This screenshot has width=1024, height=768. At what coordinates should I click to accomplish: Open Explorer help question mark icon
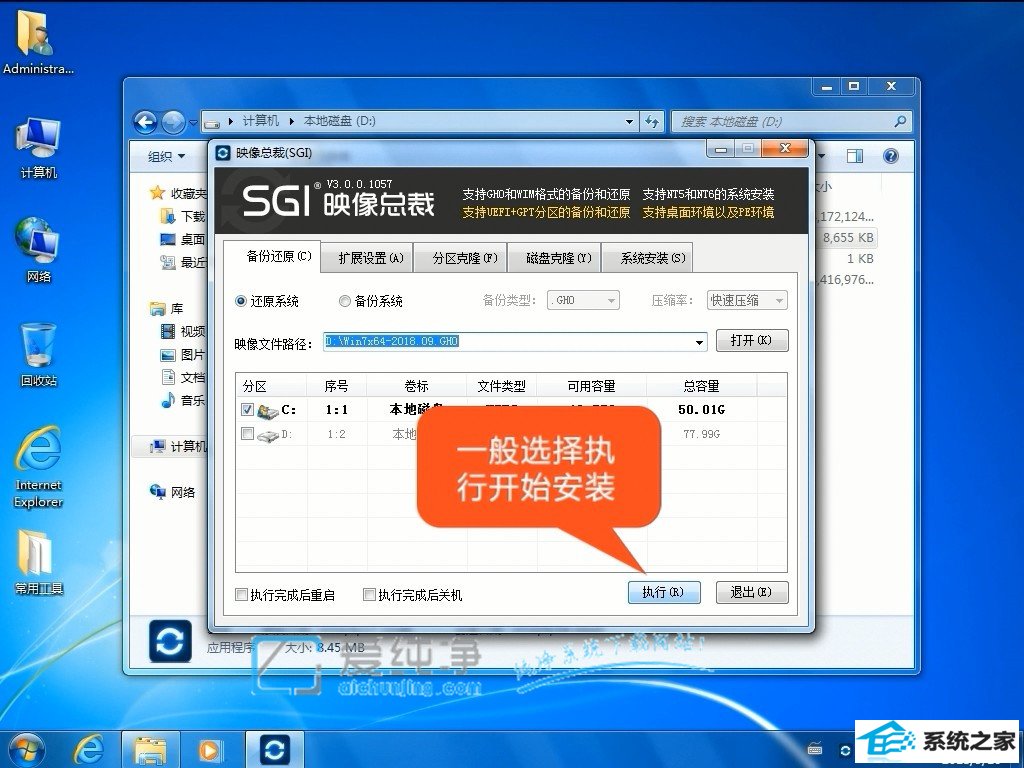pos(890,156)
